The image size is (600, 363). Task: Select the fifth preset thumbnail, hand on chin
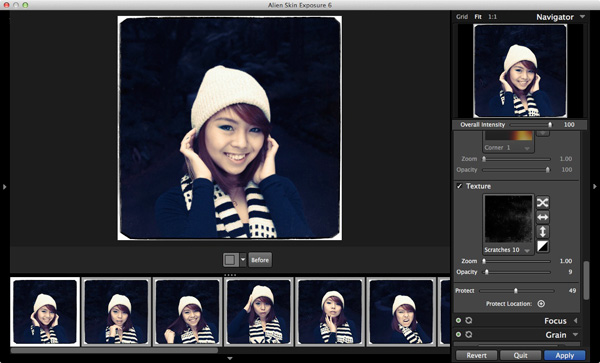[x=330, y=312]
